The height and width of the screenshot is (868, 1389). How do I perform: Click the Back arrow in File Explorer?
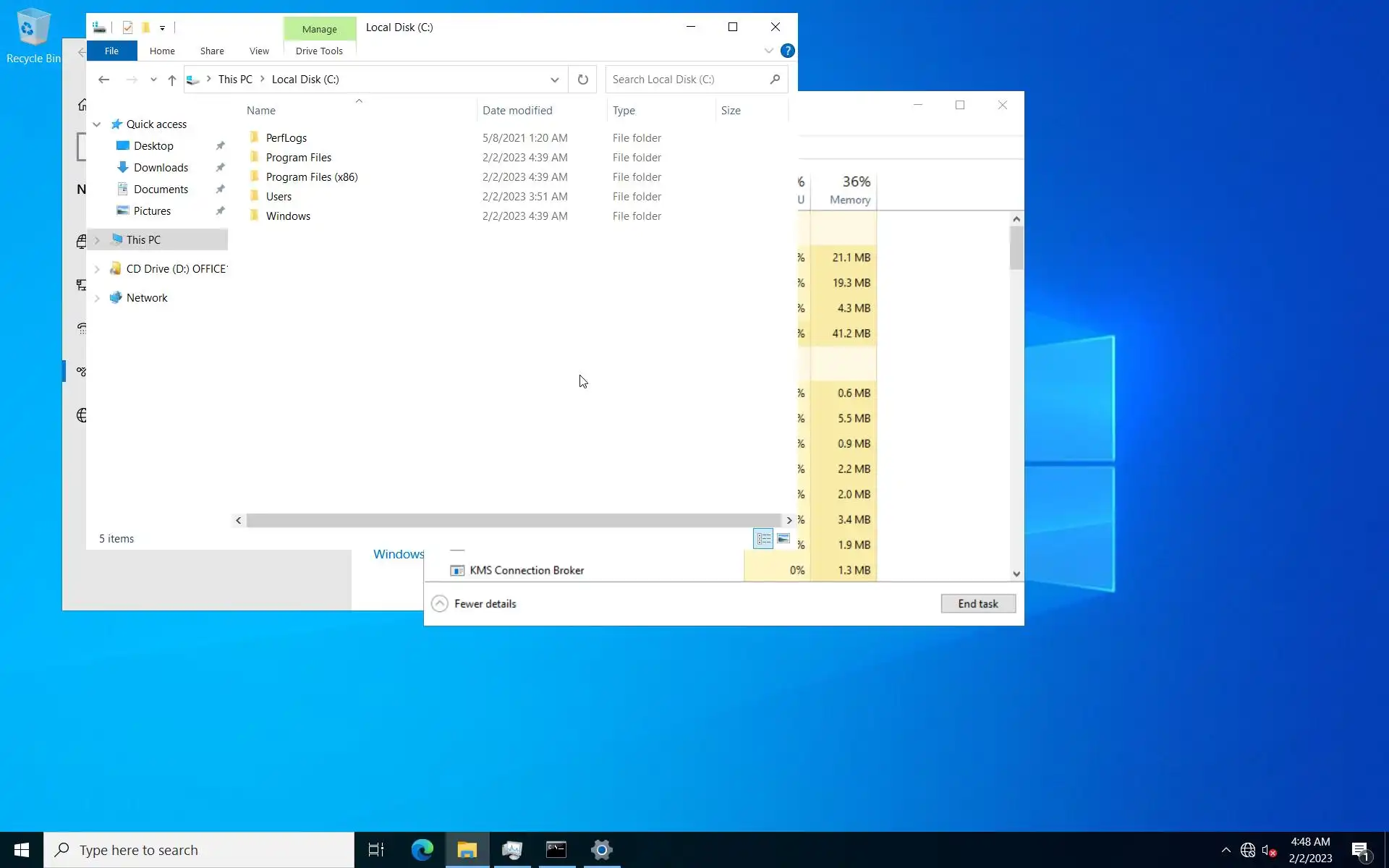pyautogui.click(x=103, y=80)
